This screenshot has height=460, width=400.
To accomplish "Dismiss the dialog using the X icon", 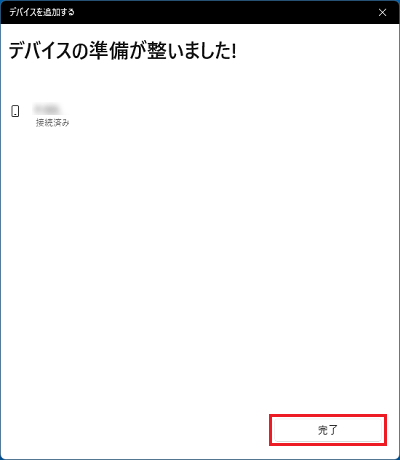I will click(382, 12).
